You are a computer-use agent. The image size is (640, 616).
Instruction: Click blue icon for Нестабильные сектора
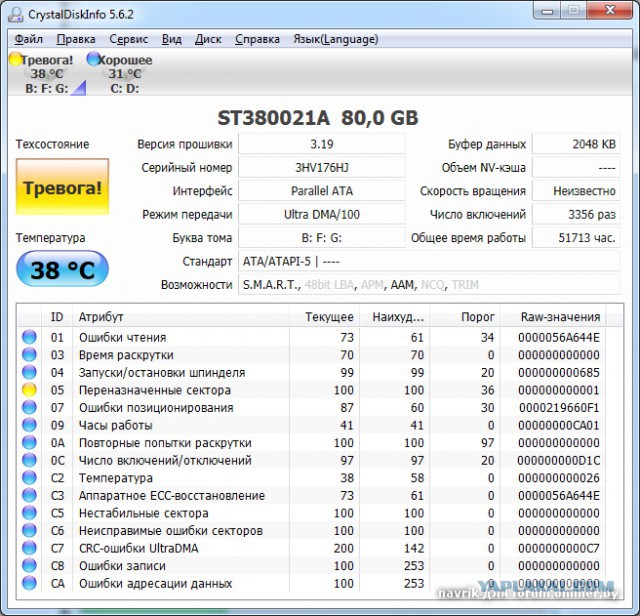pos(29,513)
